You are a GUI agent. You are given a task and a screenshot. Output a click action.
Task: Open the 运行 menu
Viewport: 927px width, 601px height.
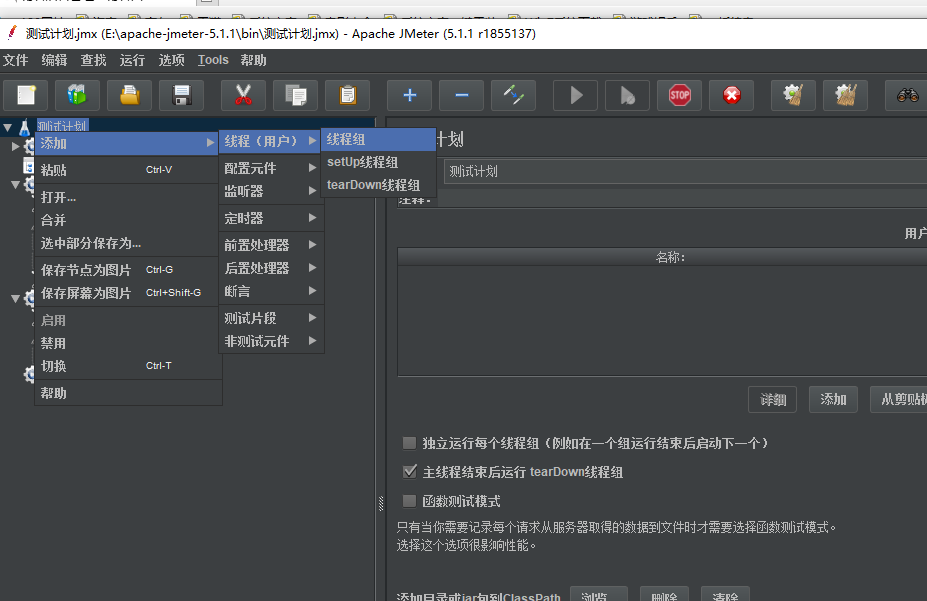coord(132,60)
